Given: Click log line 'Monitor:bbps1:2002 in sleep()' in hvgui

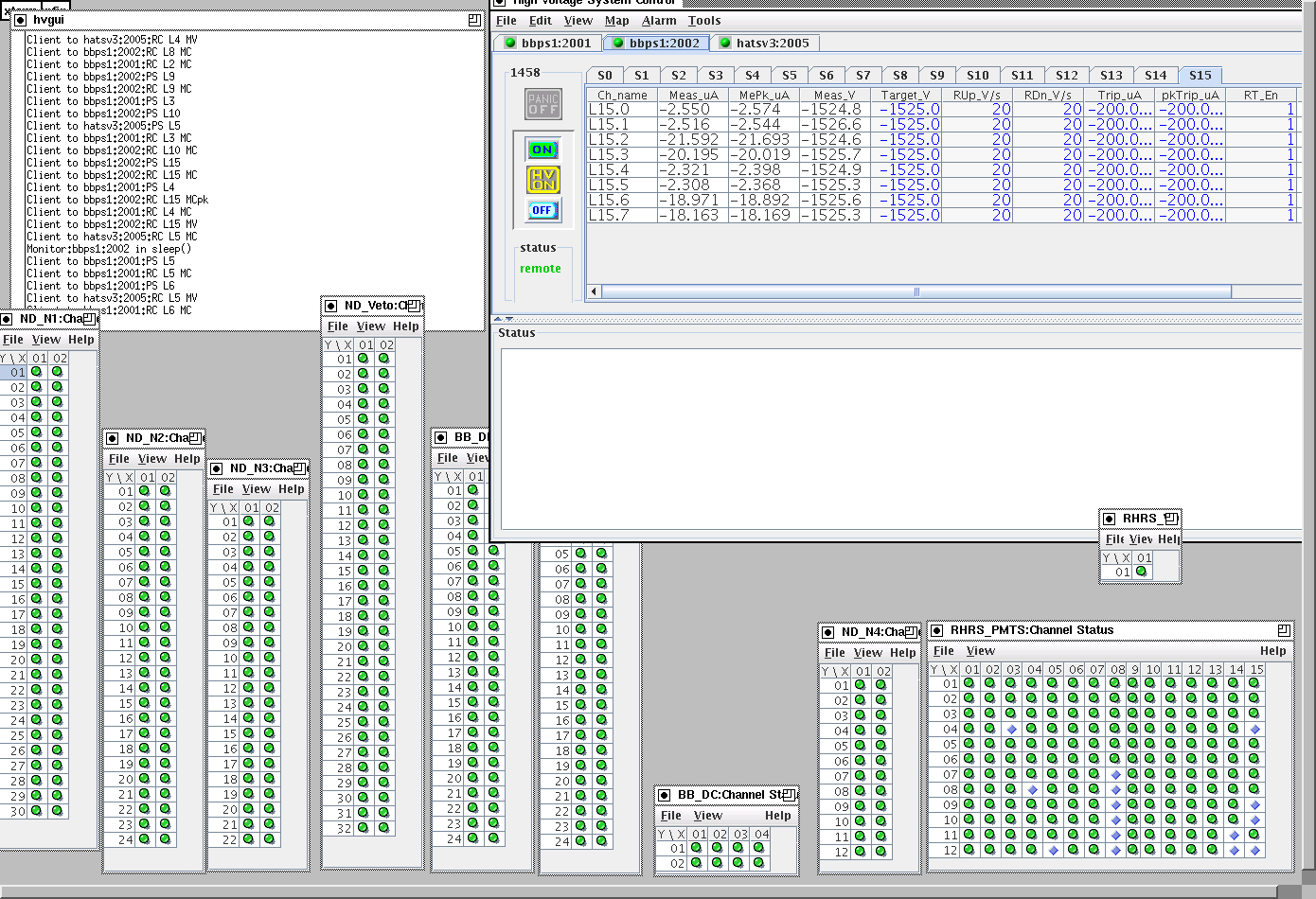Looking at the screenshot, I should tap(109, 250).
